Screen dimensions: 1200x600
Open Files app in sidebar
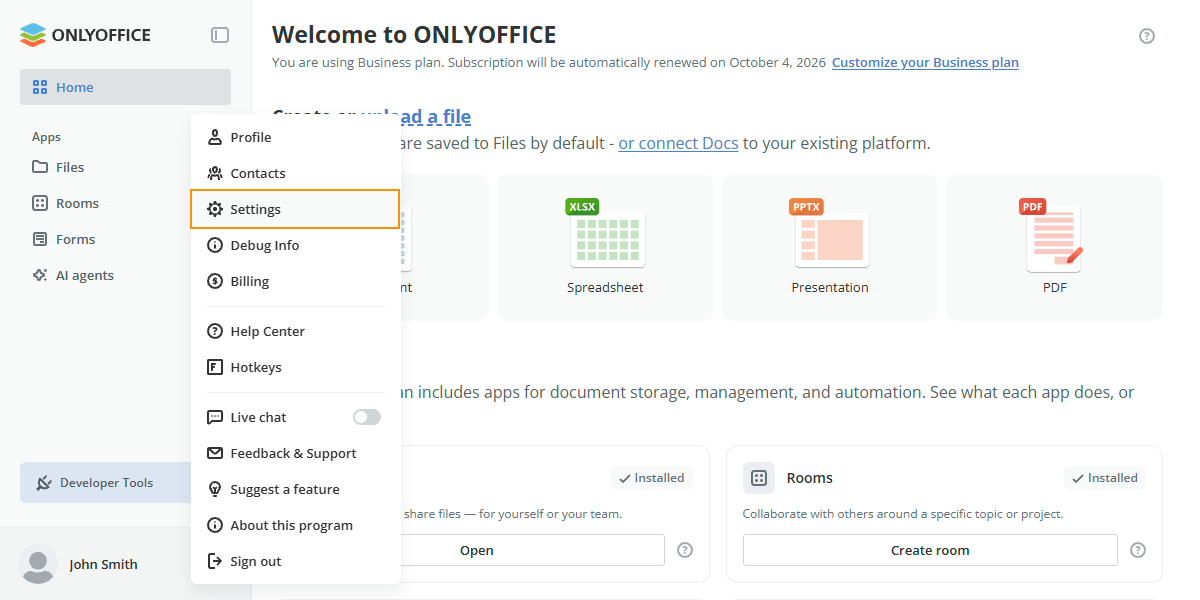[70, 167]
